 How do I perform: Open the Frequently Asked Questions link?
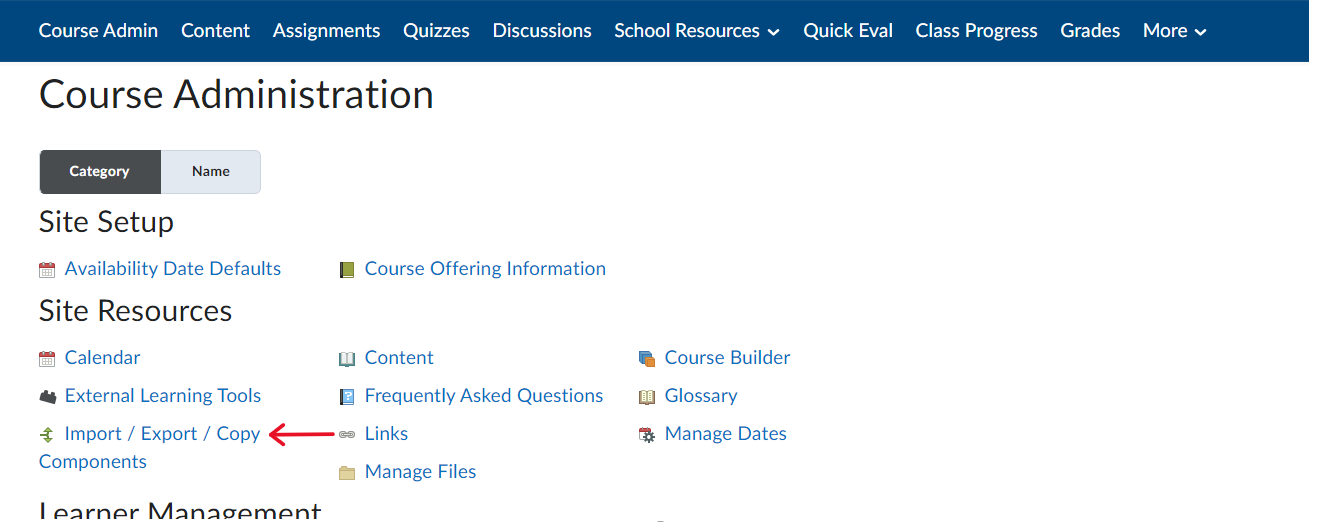pos(484,396)
